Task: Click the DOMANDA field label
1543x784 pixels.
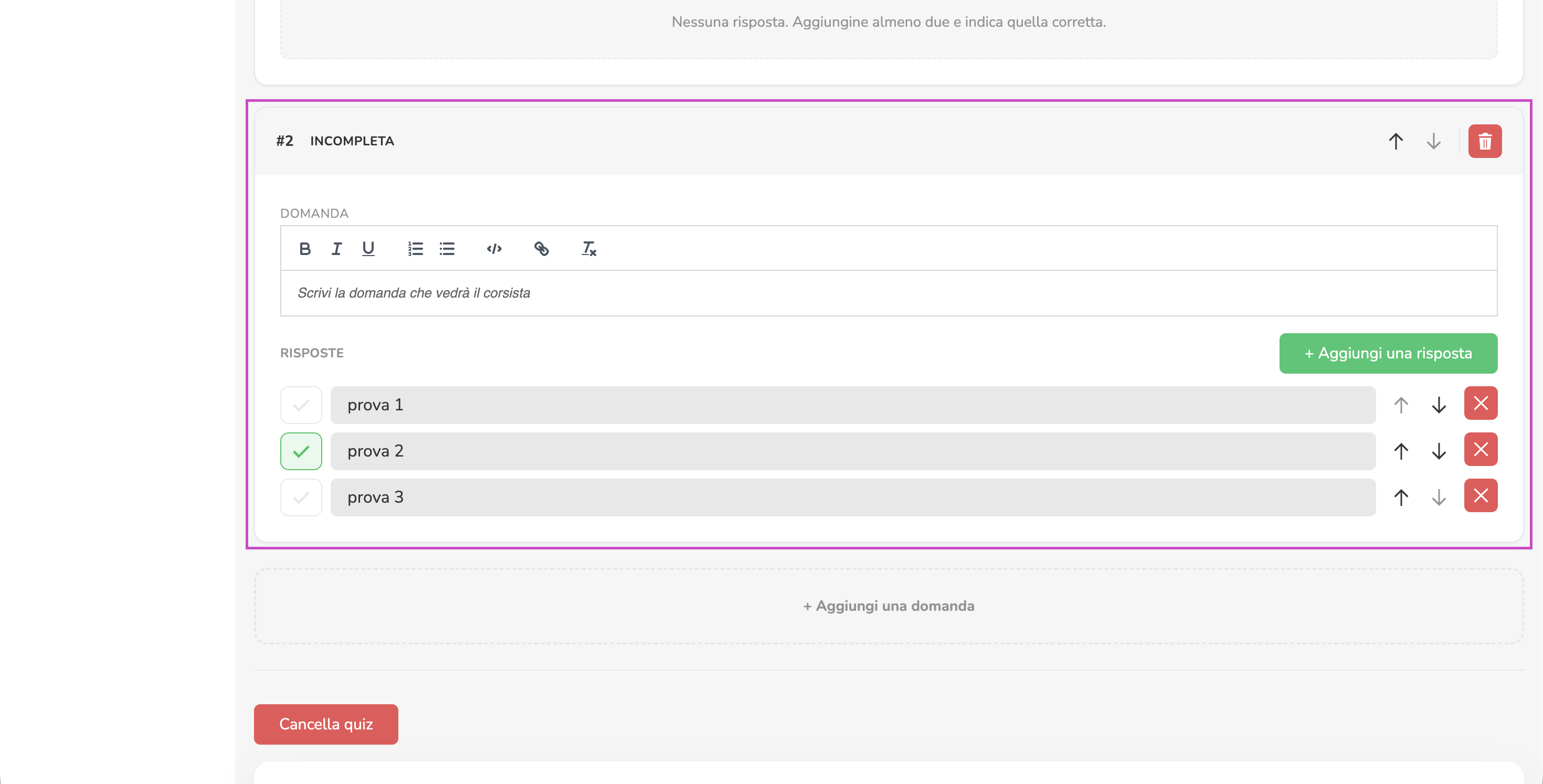Action: (314, 214)
